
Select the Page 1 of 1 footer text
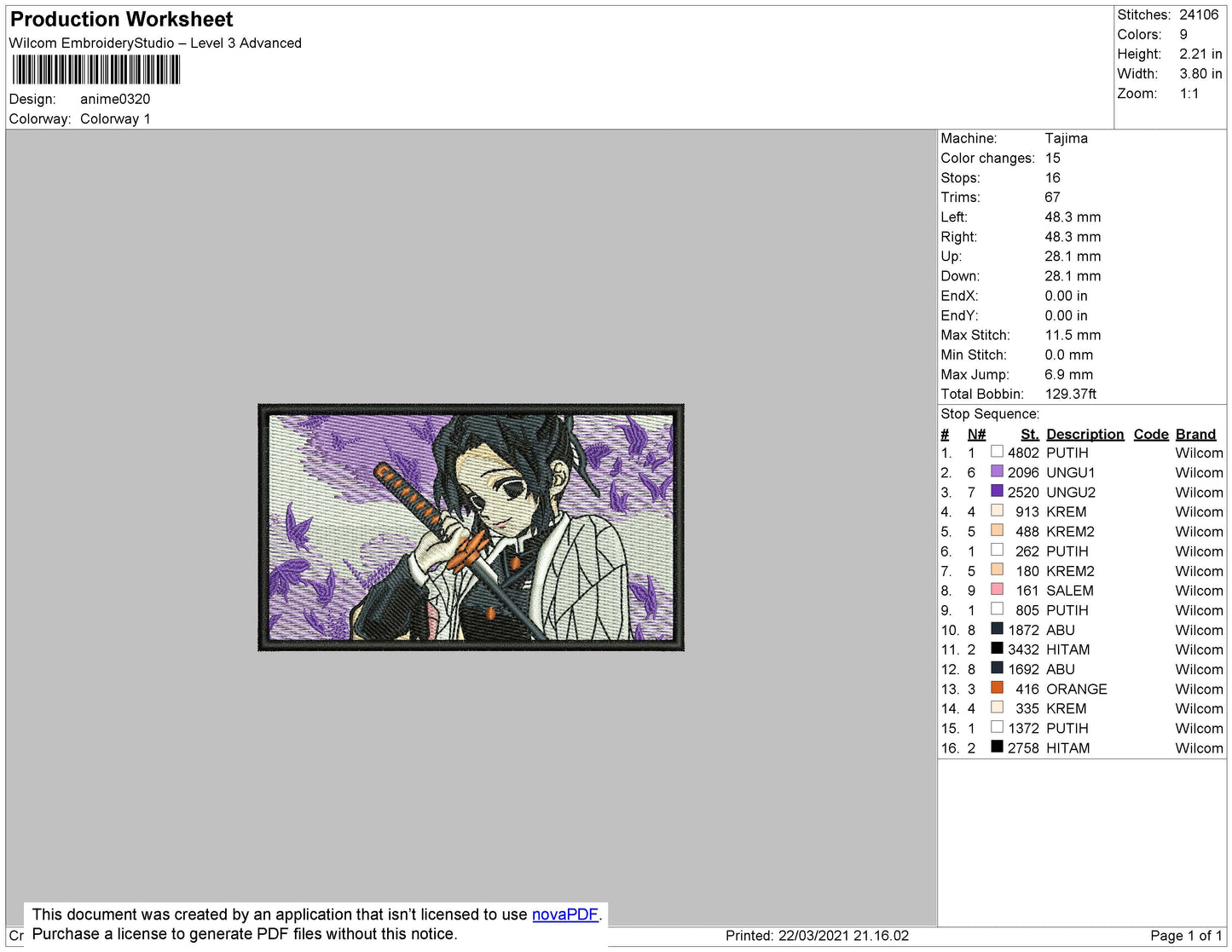tap(1186, 936)
